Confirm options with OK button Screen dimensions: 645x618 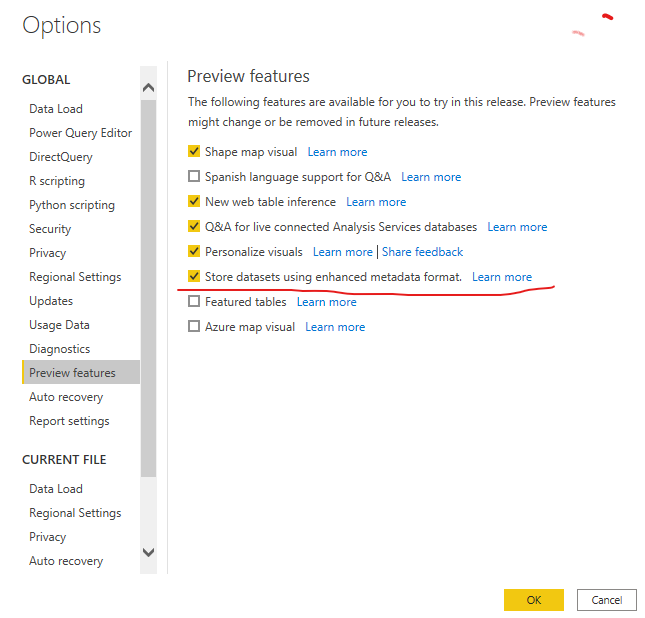(x=534, y=600)
